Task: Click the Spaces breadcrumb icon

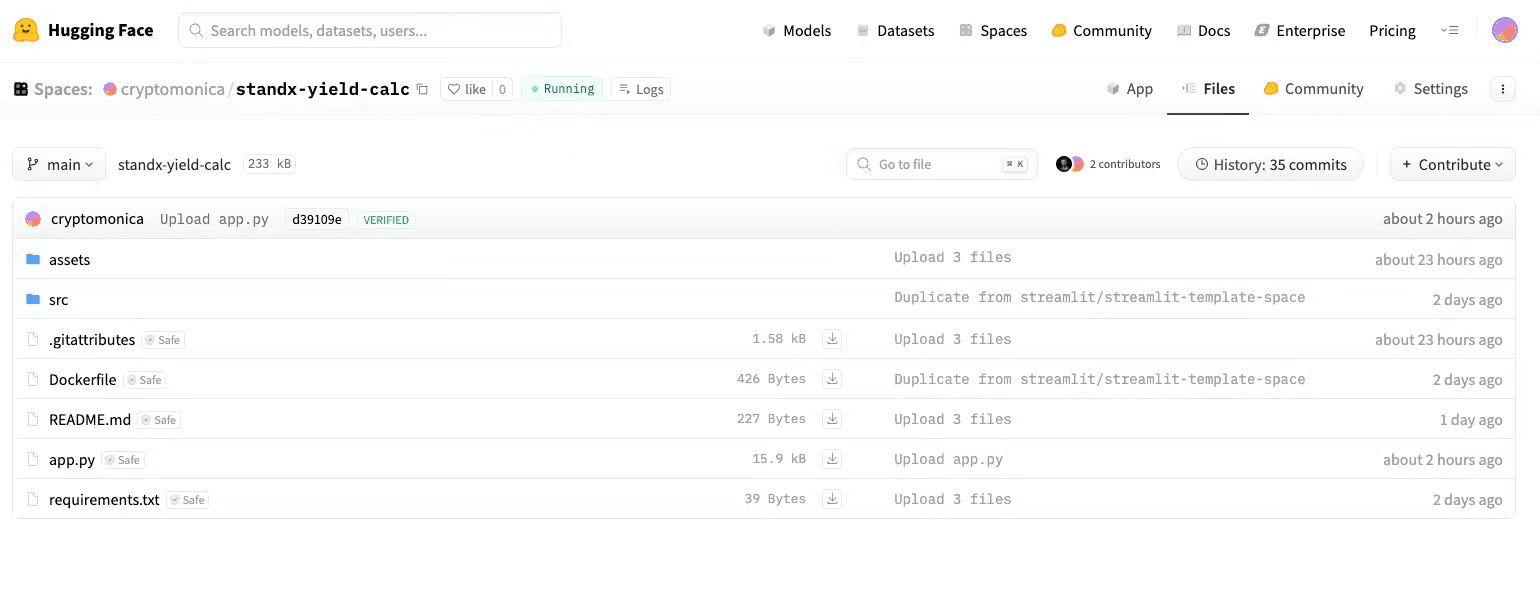Action: point(20,89)
